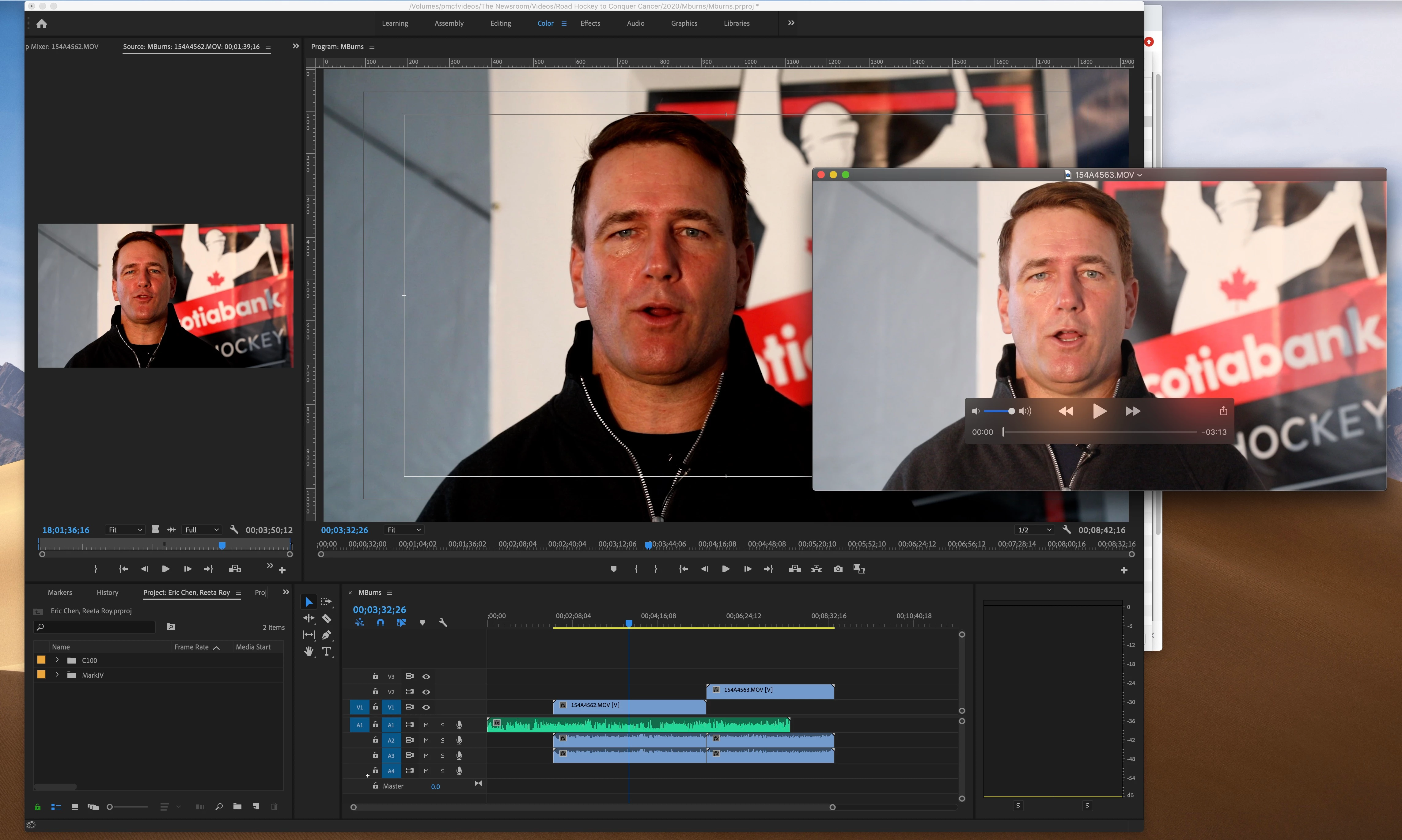
Task: Select the Hand tool
Action: (x=309, y=652)
